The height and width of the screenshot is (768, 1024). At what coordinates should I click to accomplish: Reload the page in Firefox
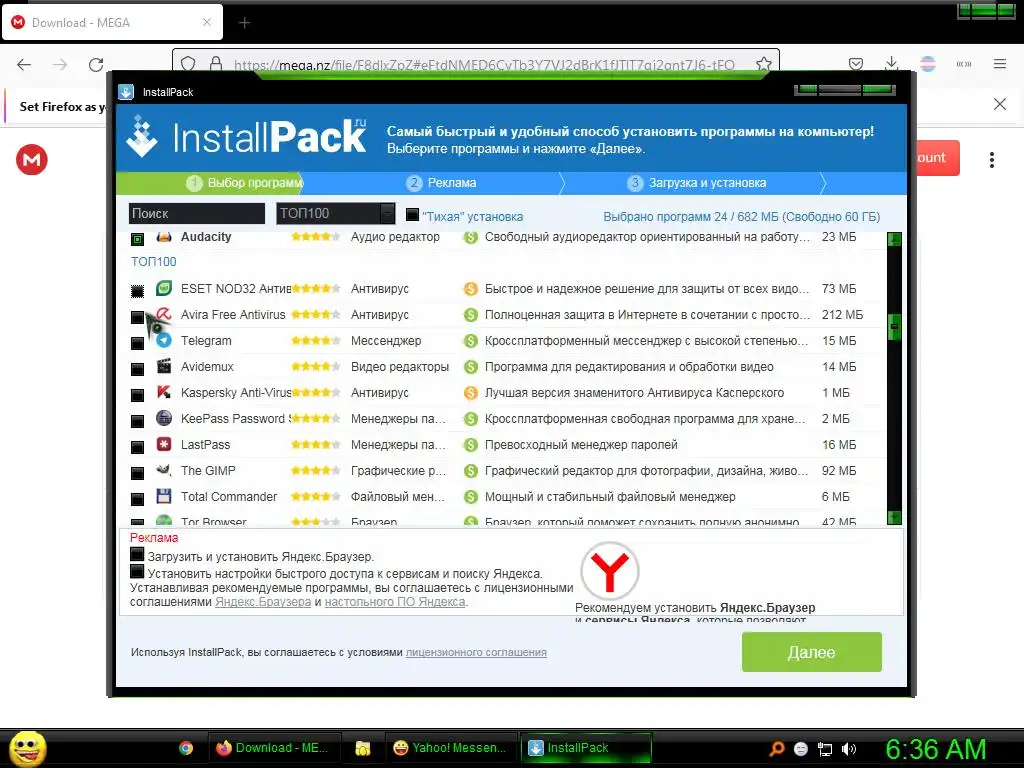[x=96, y=64]
